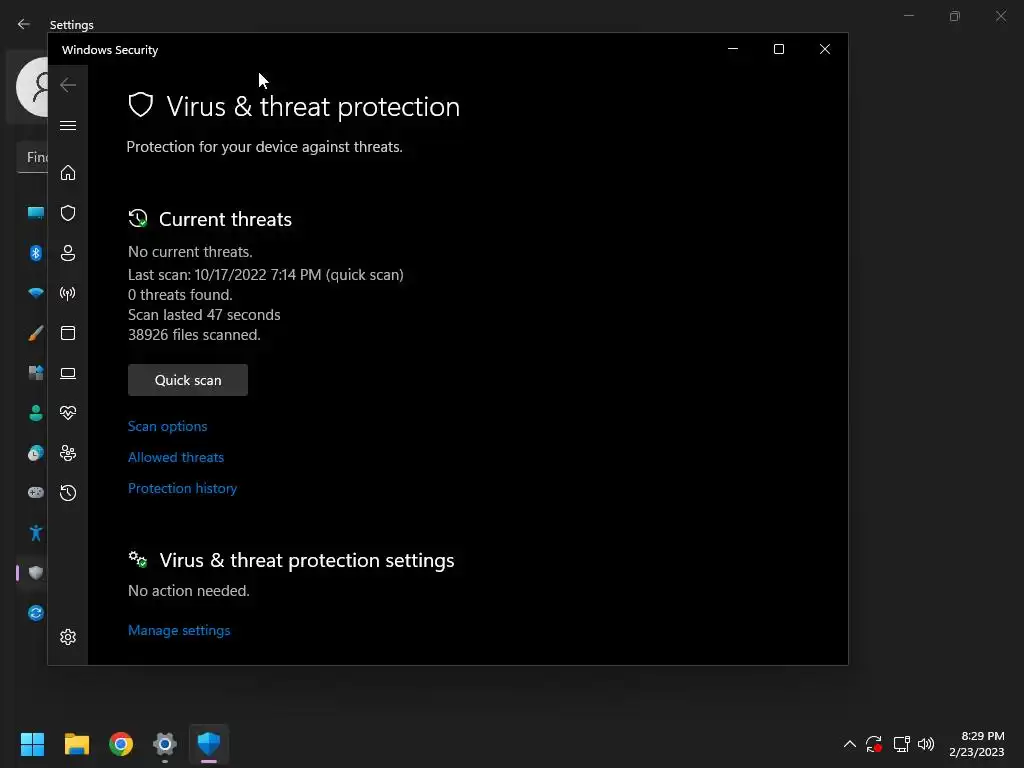The image size is (1024, 768).
Task: Click the Settings search box
Action: pos(32,157)
